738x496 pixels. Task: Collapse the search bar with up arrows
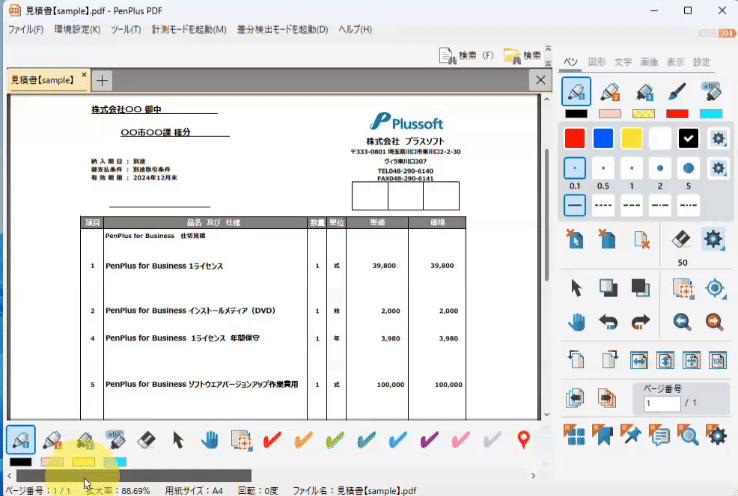point(548,48)
